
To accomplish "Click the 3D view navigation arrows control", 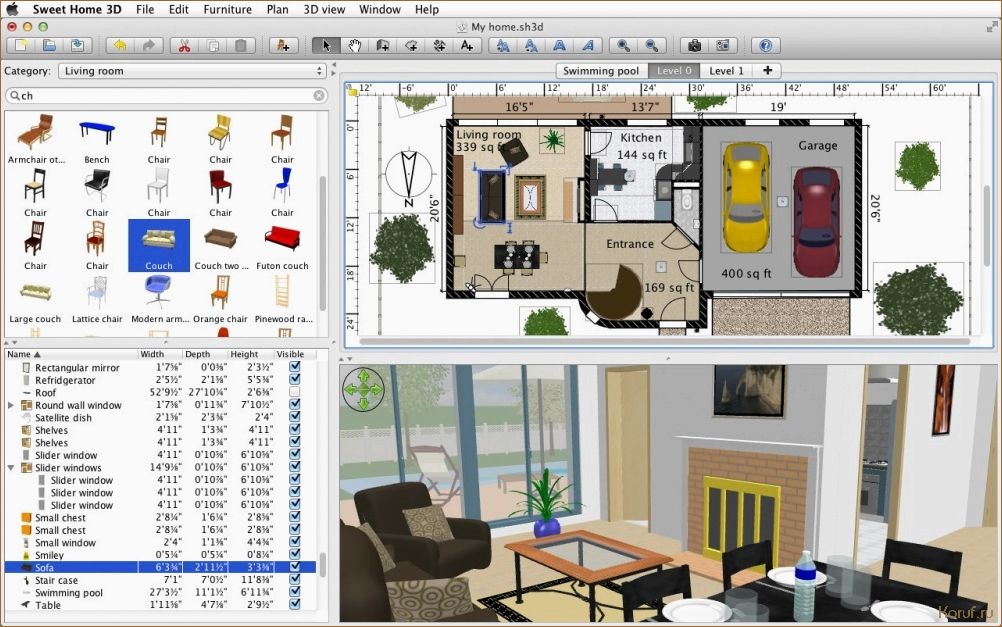I will [364, 388].
